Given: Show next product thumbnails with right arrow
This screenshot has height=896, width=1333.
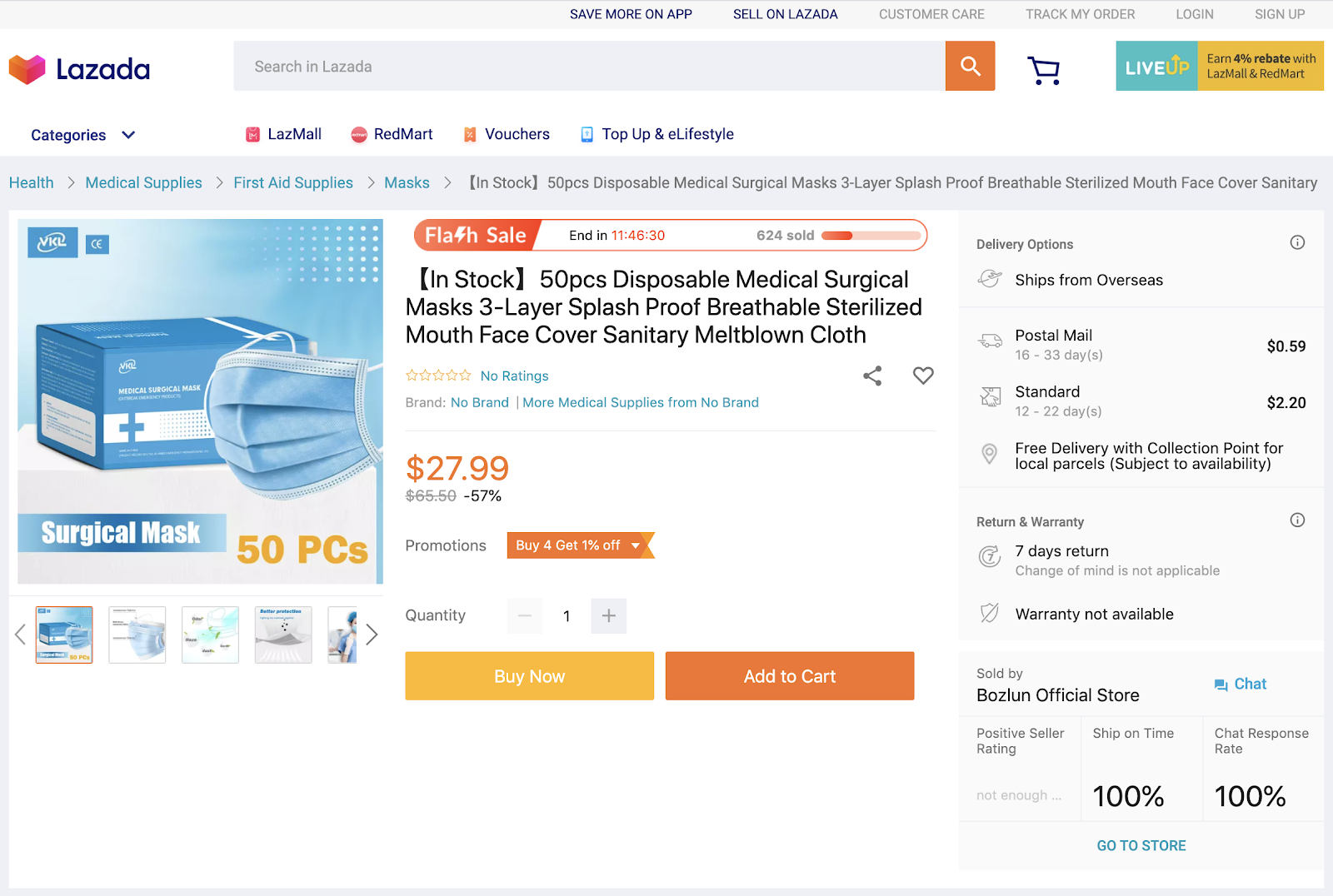Looking at the screenshot, I should pos(372,635).
